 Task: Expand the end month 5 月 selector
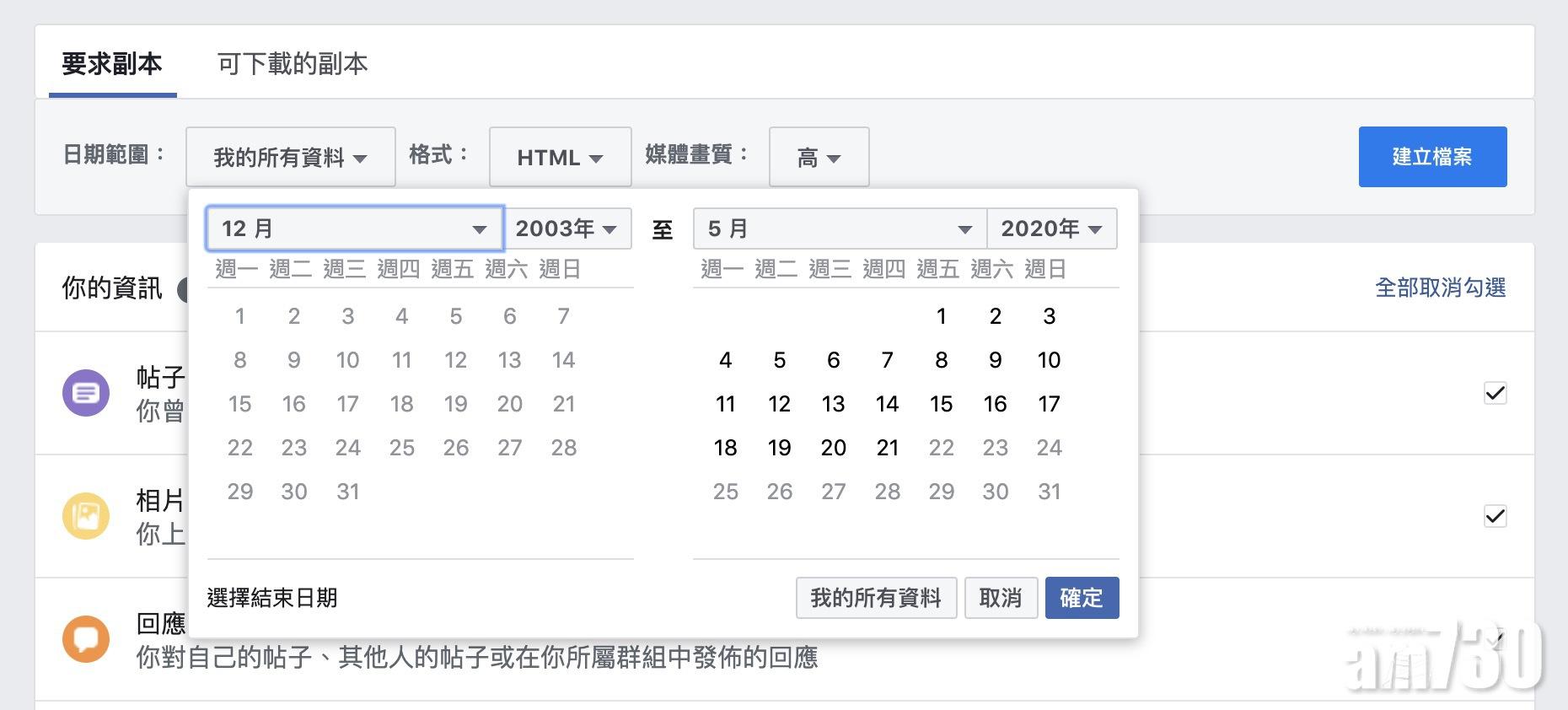(839, 229)
